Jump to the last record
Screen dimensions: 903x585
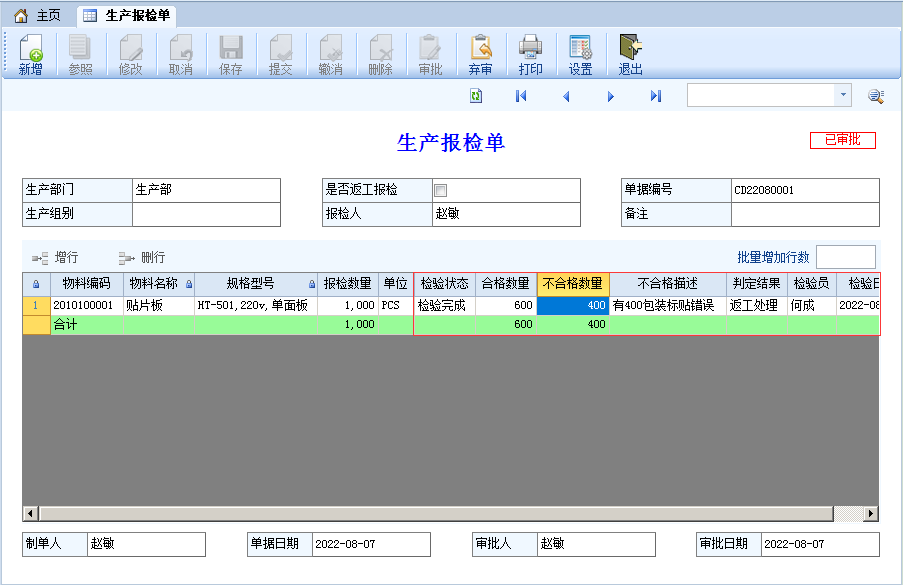pos(655,96)
